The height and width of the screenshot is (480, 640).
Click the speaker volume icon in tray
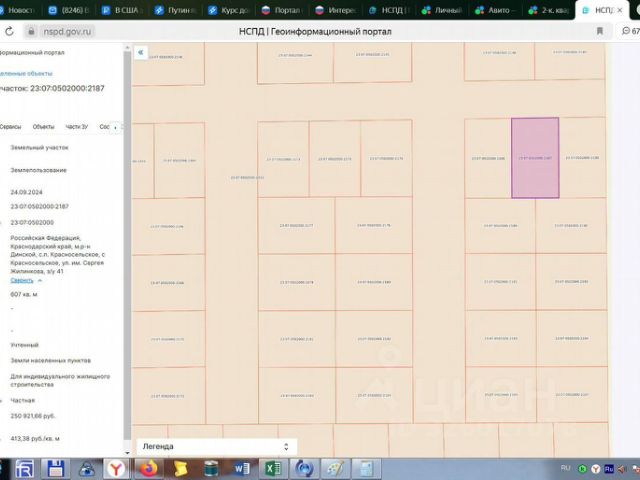coord(621,469)
